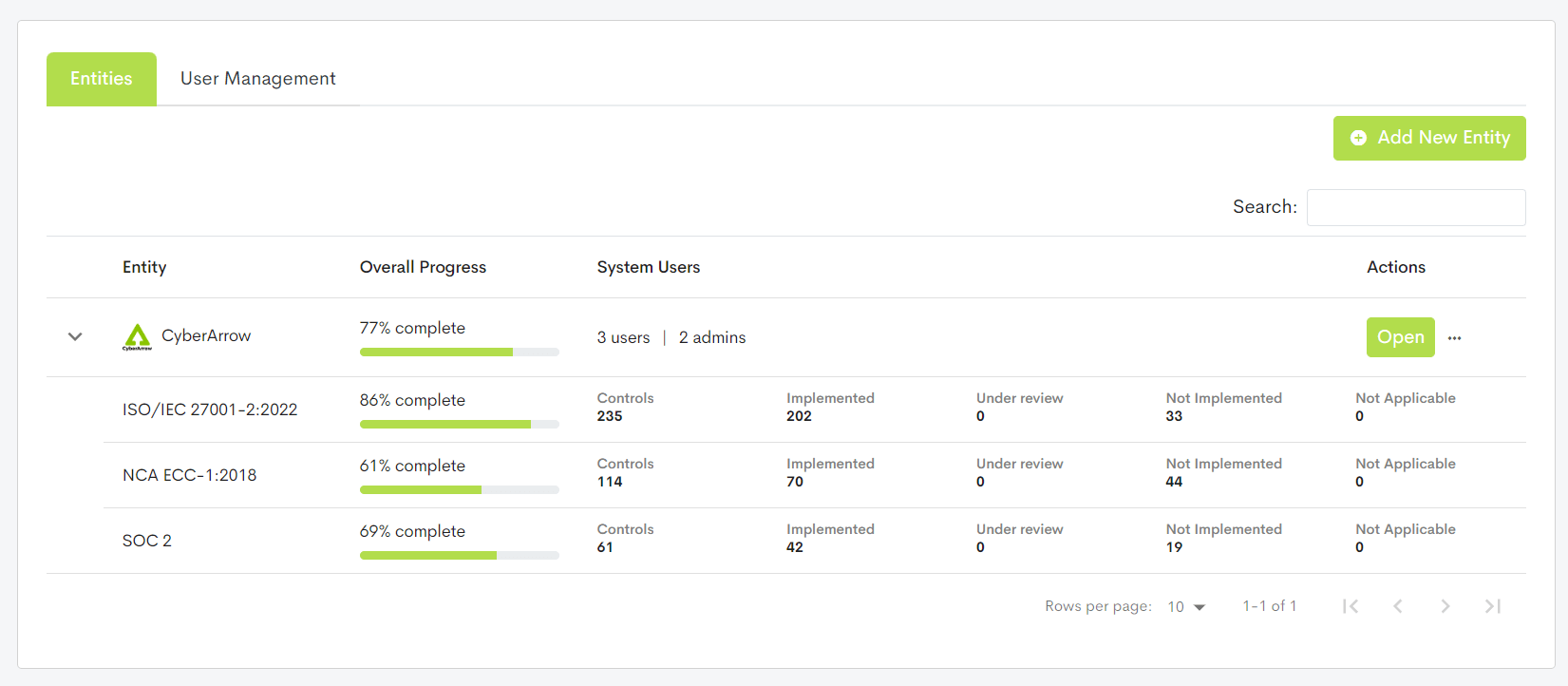Click the CyberArrow 77% progress bar
This screenshot has width=1568, height=686.
point(460,353)
